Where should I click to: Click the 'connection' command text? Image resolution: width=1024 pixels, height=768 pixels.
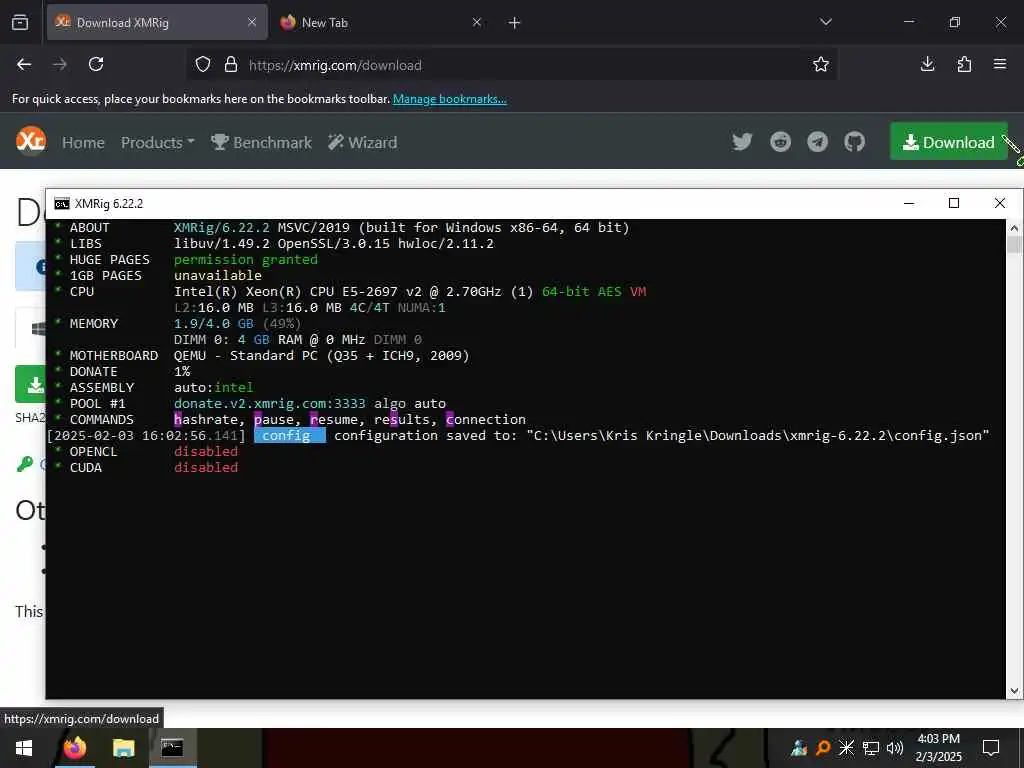[486, 420]
